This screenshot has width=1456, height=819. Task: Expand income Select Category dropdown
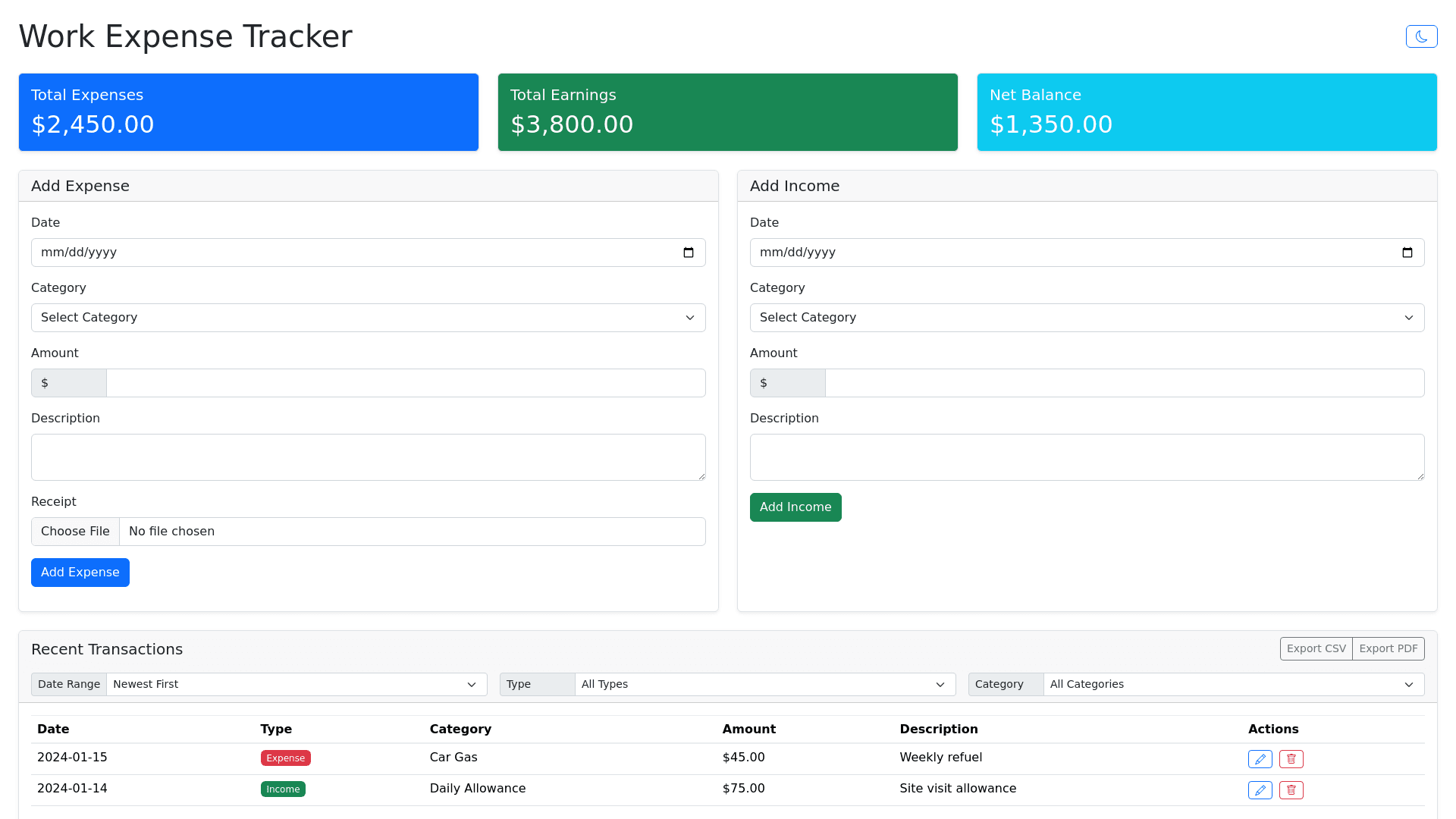[1087, 318]
